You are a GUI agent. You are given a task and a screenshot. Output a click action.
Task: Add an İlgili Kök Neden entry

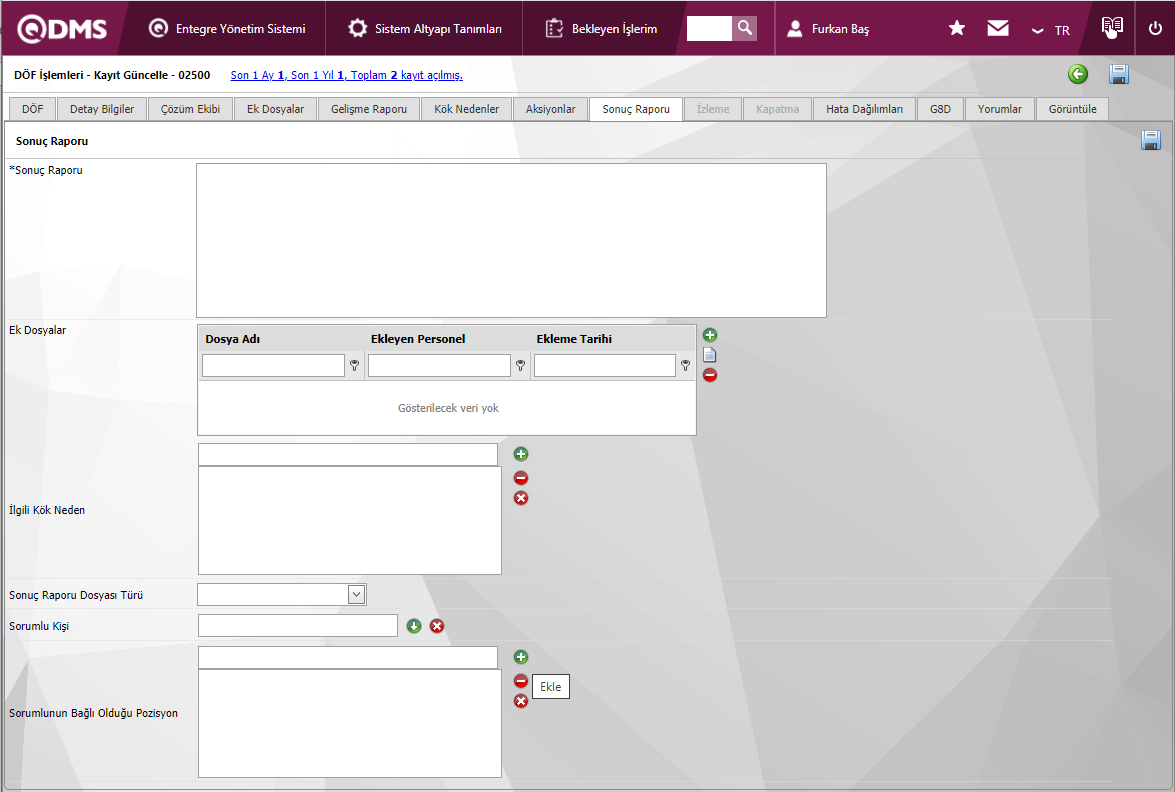(x=521, y=454)
